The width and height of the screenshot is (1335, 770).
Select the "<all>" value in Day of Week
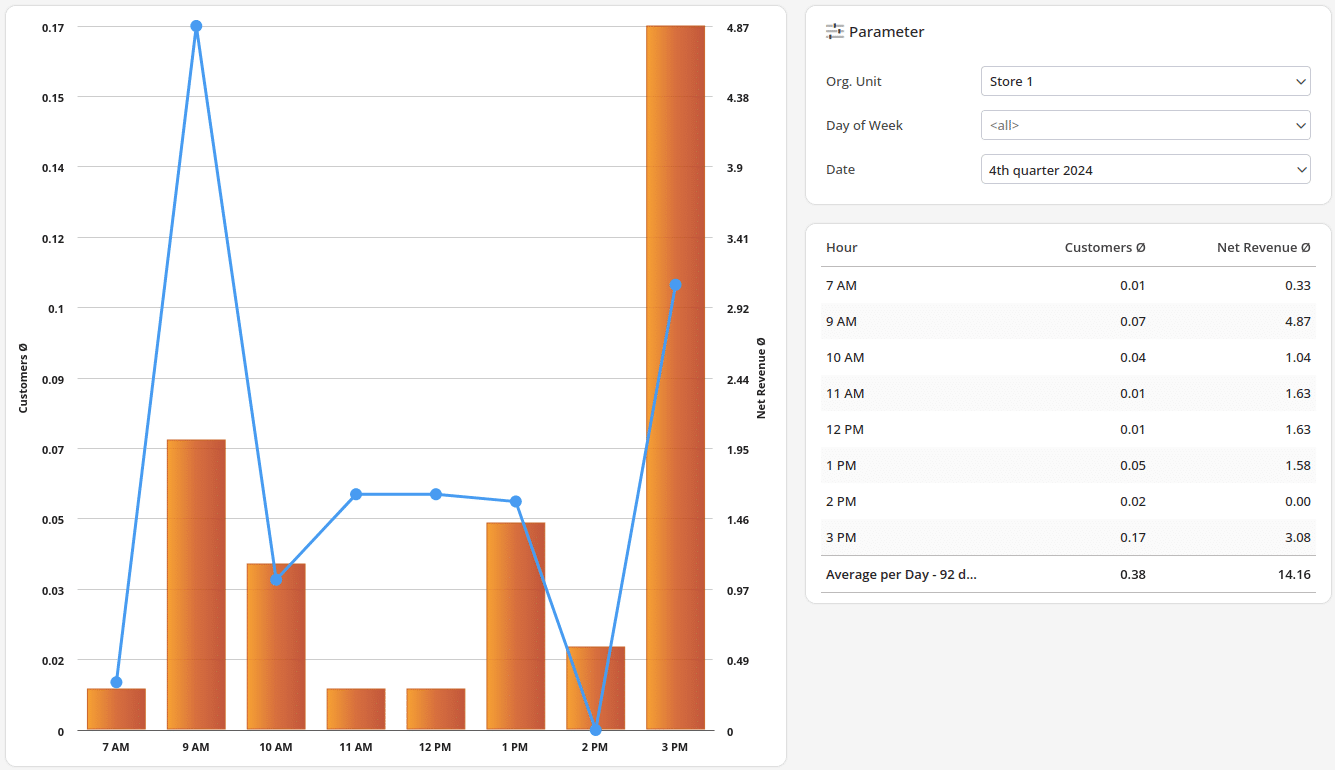[x=1100, y=125]
